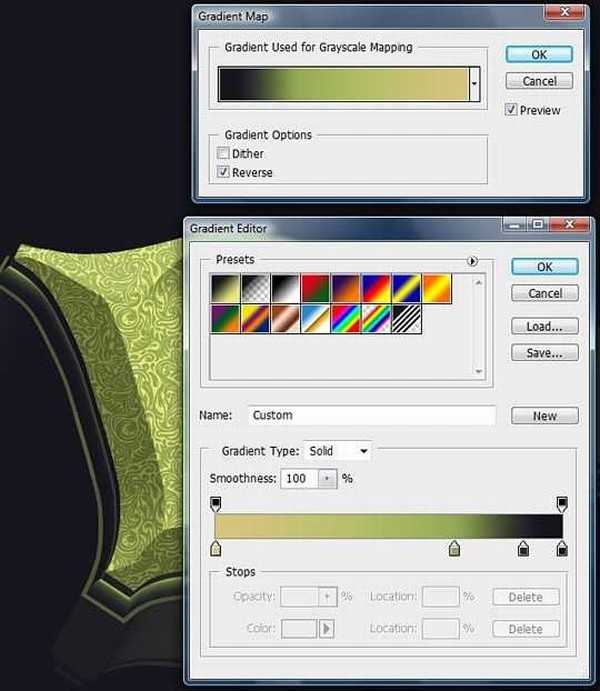The image size is (600, 691).
Task: Pick the Red, Green gradient preset
Action: pyautogui.click(x=316, y=289)
